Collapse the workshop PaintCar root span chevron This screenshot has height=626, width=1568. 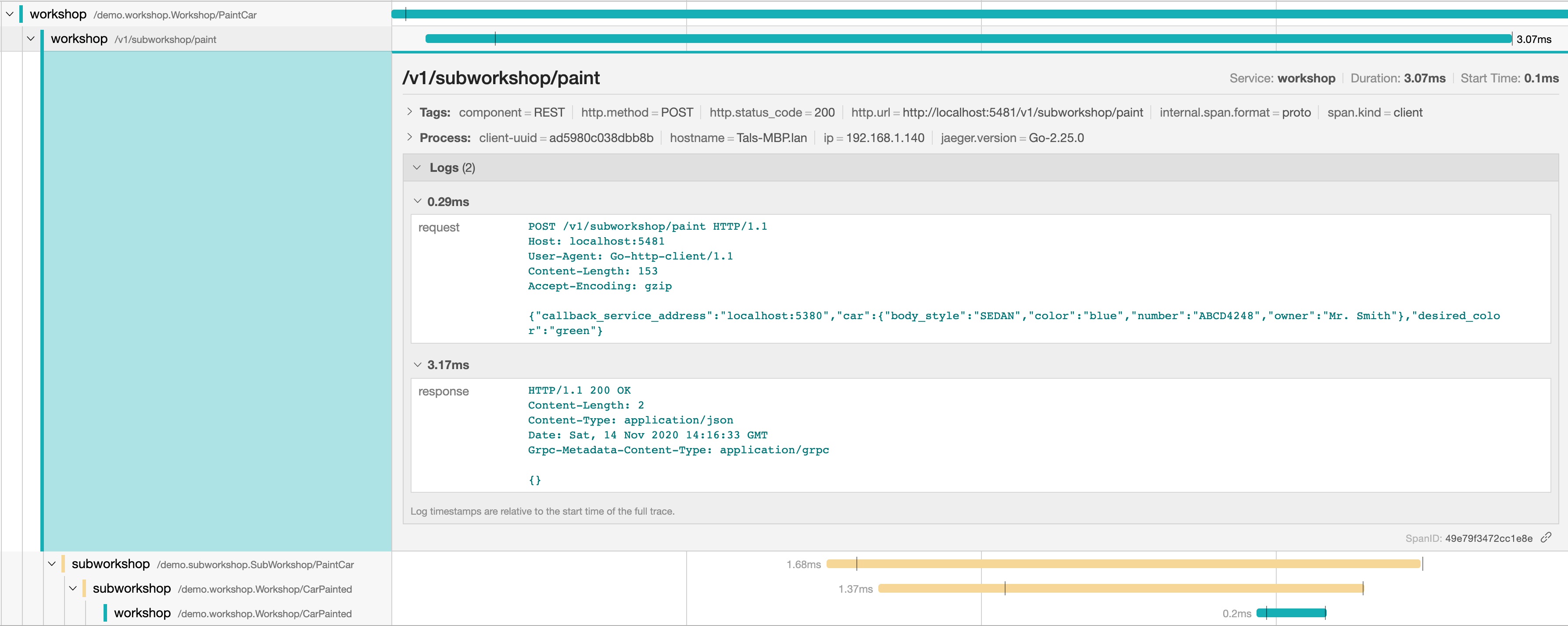pos(10,14)
